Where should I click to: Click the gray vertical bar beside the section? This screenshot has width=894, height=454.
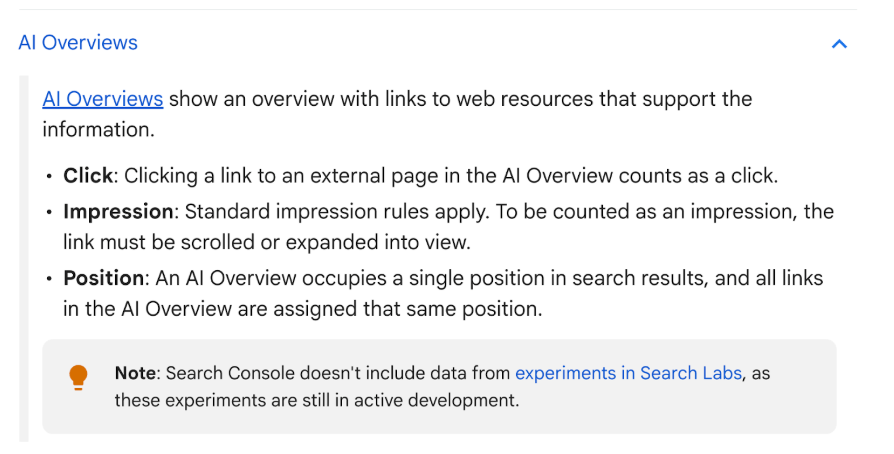(23, 258)
